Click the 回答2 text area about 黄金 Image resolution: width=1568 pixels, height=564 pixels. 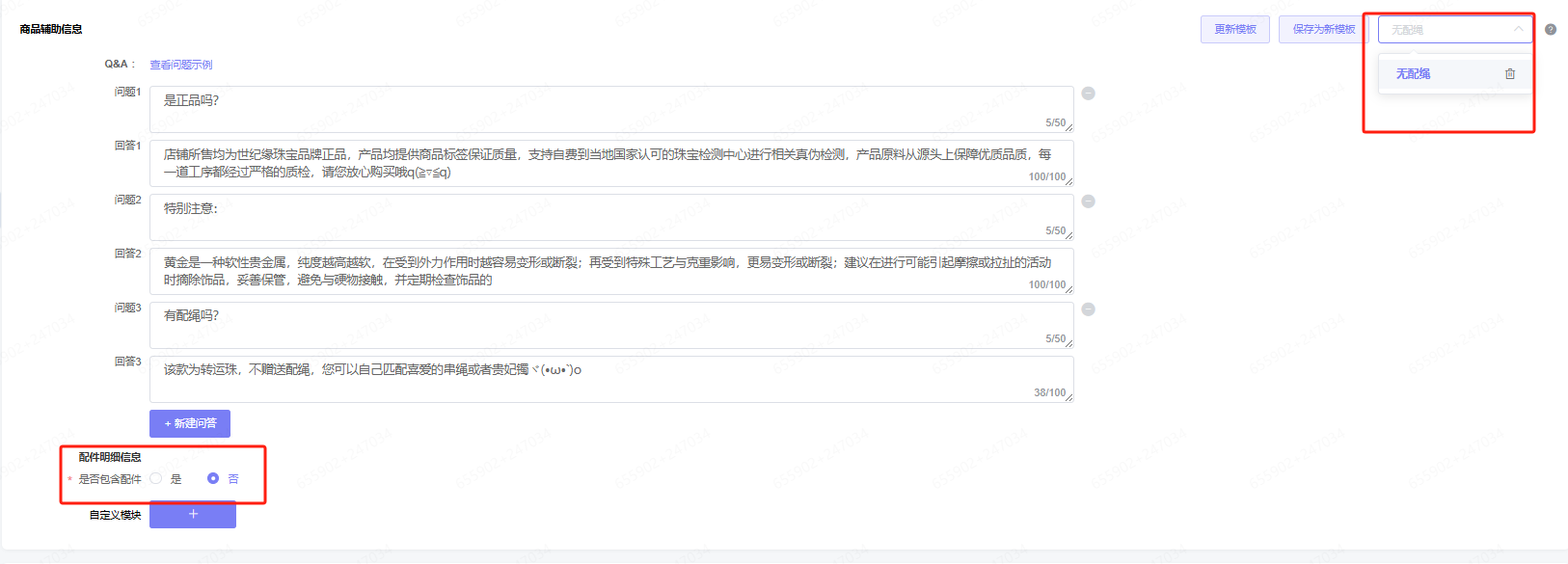coord(610,271)
